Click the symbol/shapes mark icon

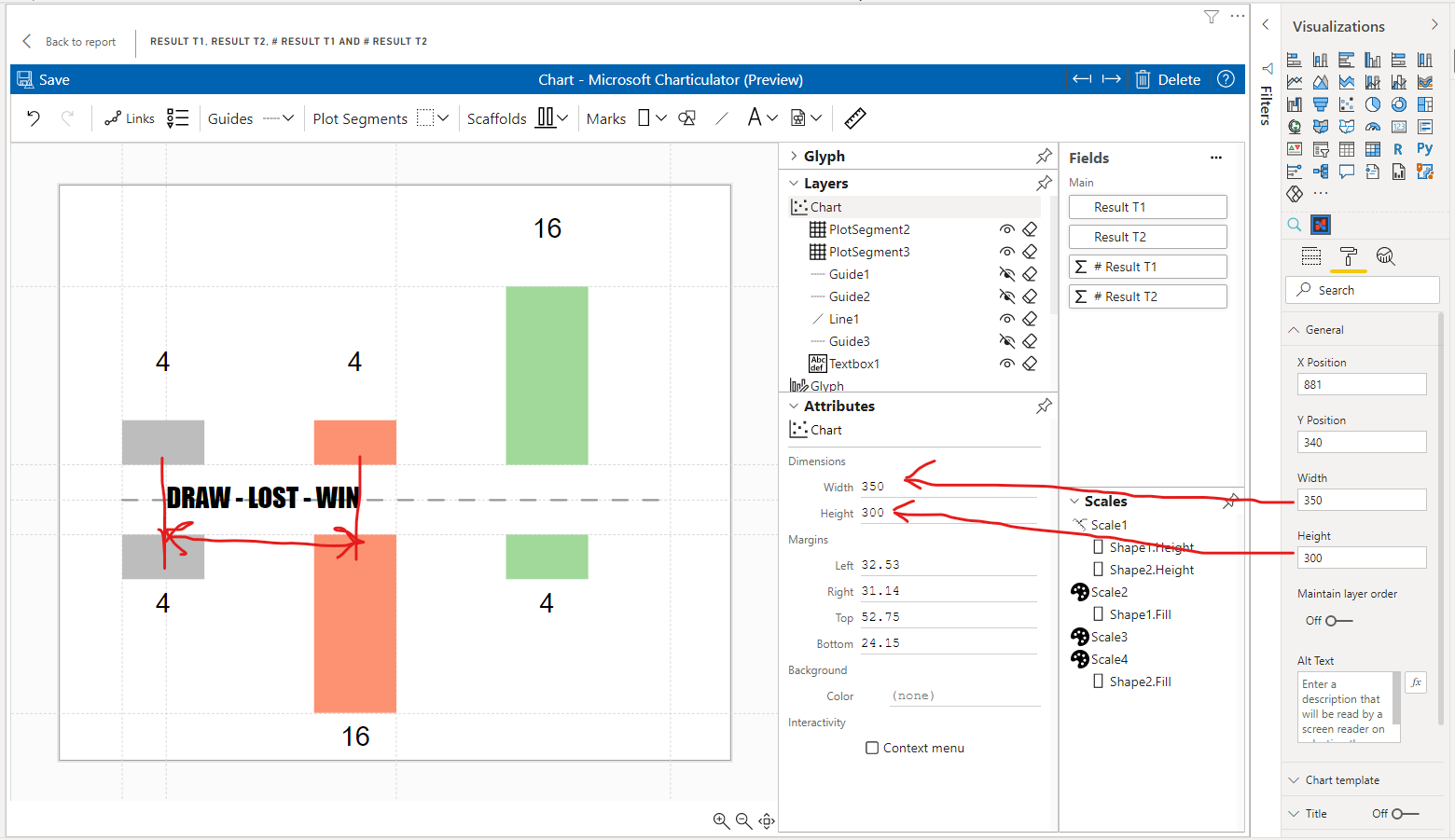coord(687,118)
